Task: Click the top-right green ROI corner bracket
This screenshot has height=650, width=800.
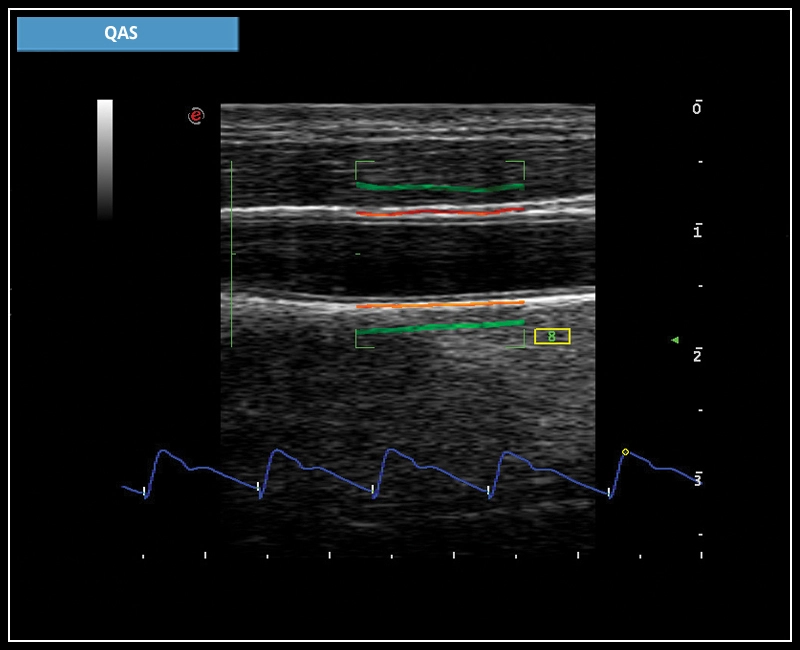Action: pos(519,165)
